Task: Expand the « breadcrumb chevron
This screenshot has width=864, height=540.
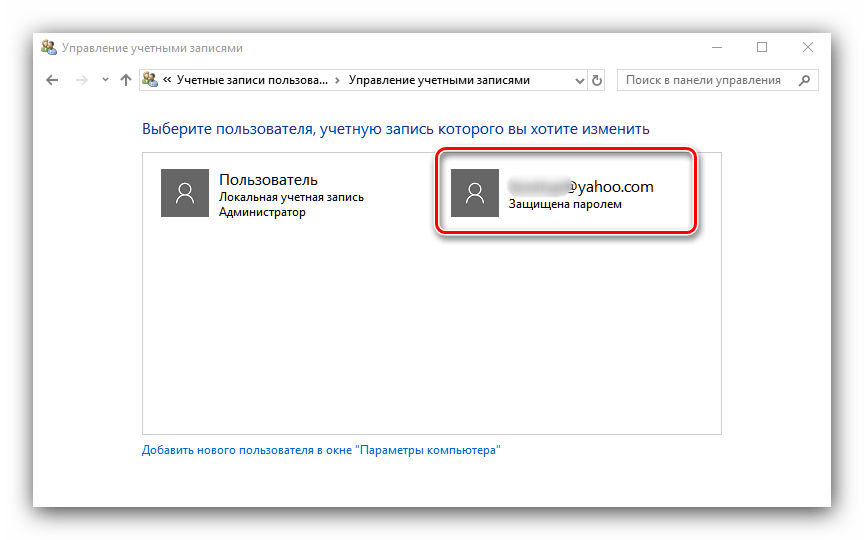Action: [166, 81]
